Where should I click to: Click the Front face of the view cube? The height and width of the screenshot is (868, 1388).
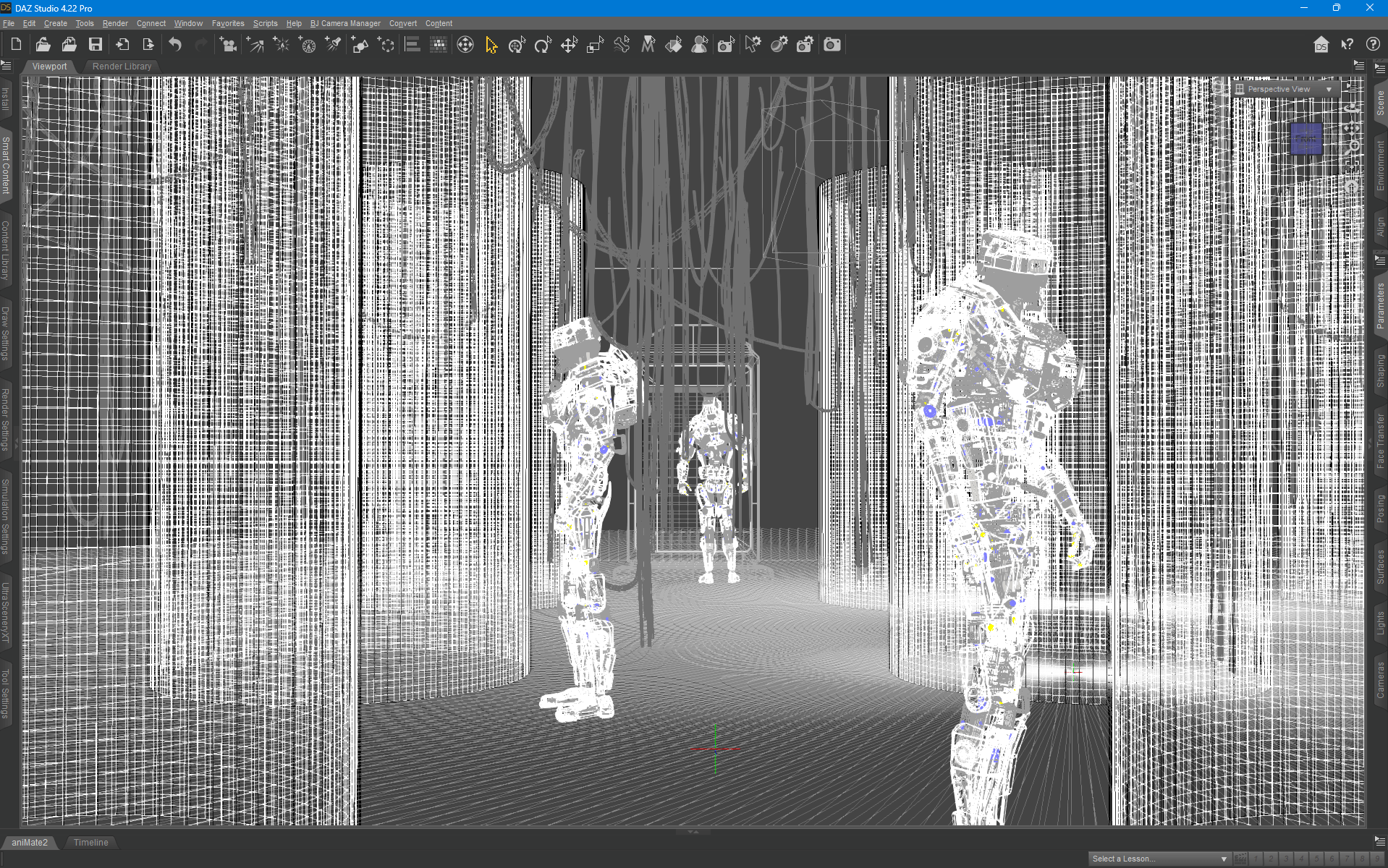[x=1306, y=138]
